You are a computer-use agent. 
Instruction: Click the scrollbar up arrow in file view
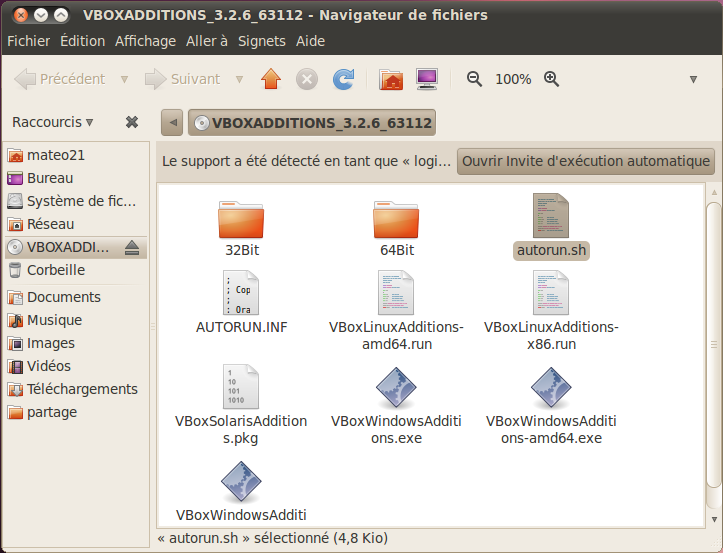[714, 192]
